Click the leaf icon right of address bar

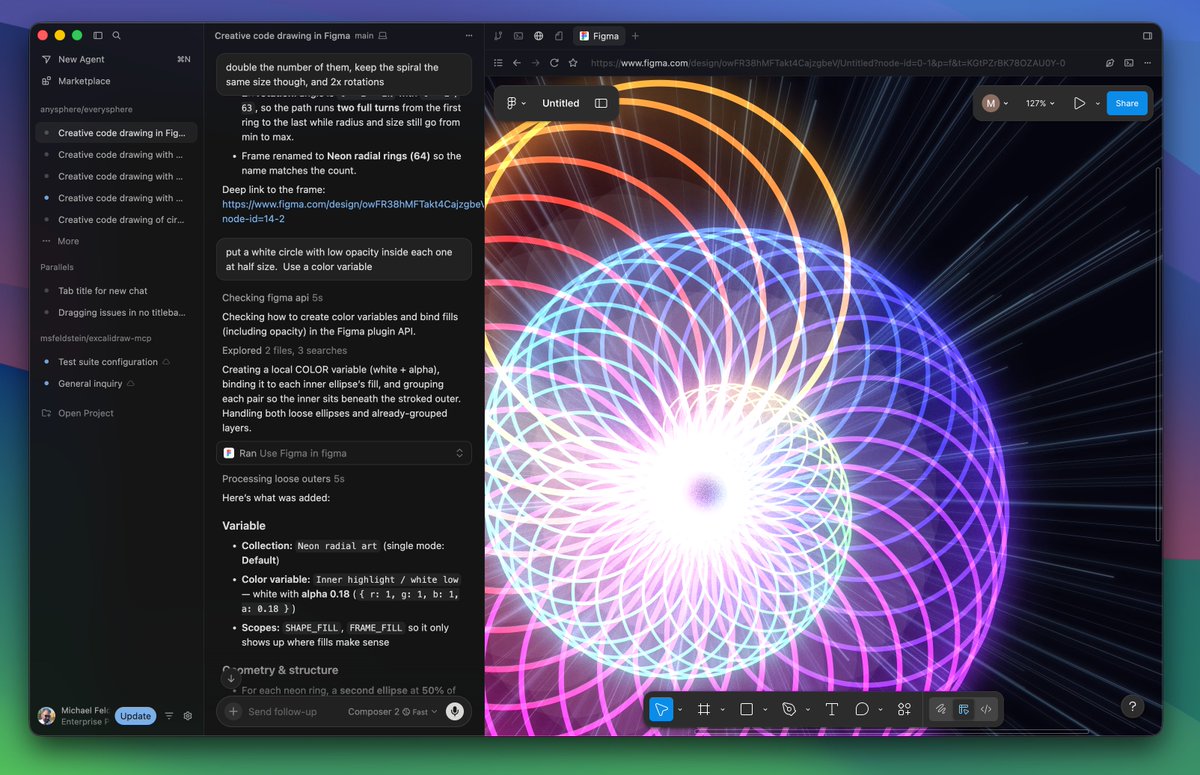[1110, 63]
